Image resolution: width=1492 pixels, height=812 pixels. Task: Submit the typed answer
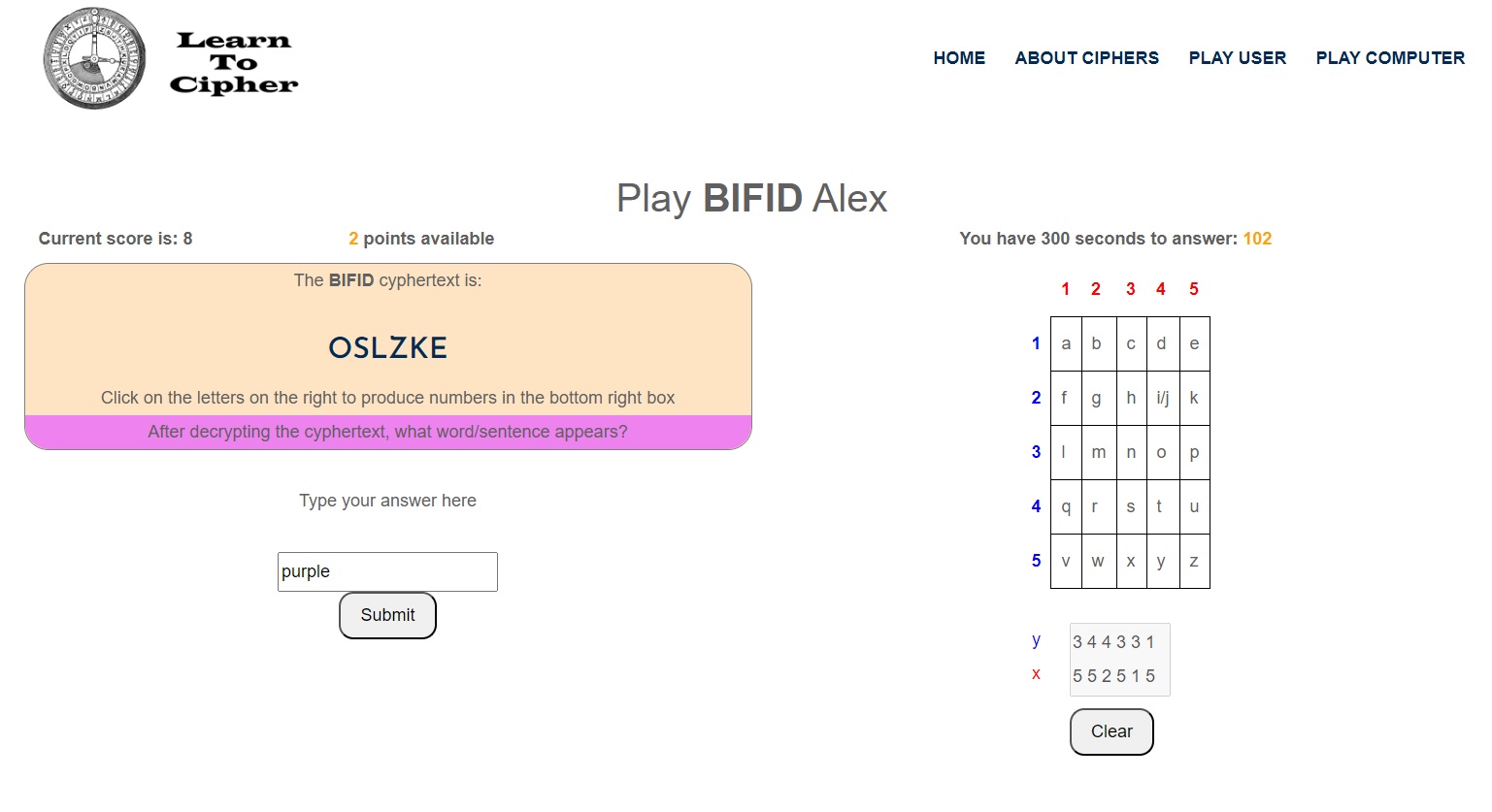point(387,615)
